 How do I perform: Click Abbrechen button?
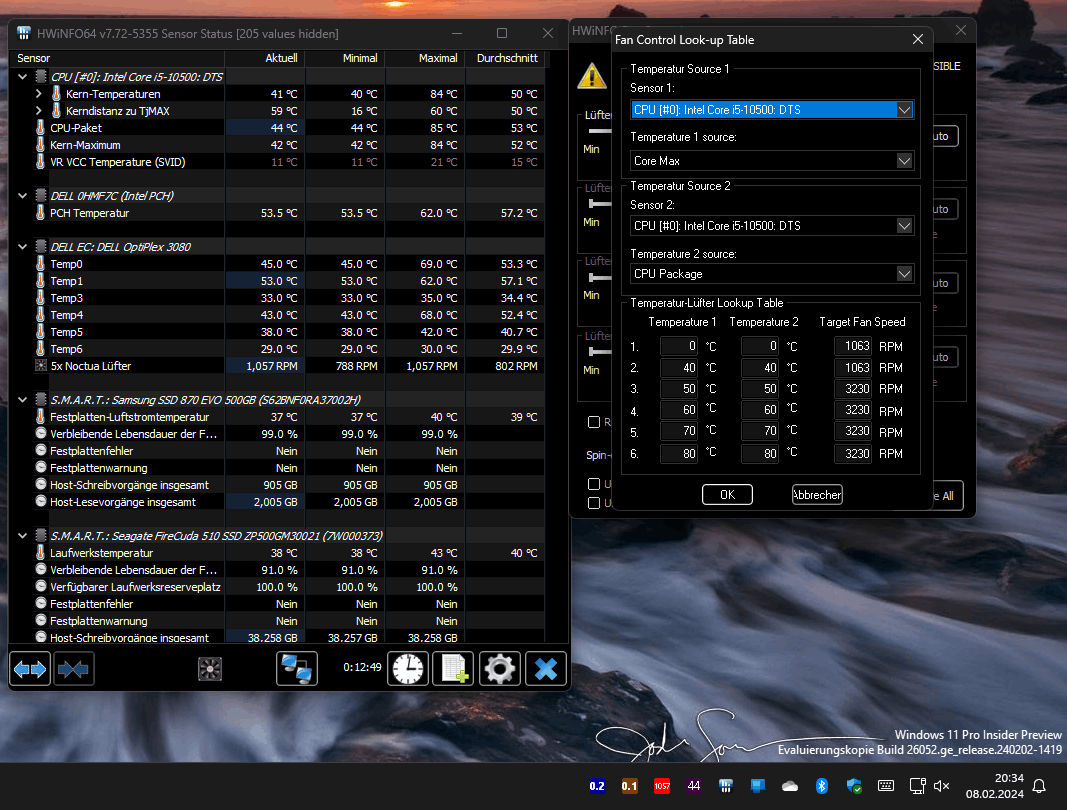pos(817,495)
